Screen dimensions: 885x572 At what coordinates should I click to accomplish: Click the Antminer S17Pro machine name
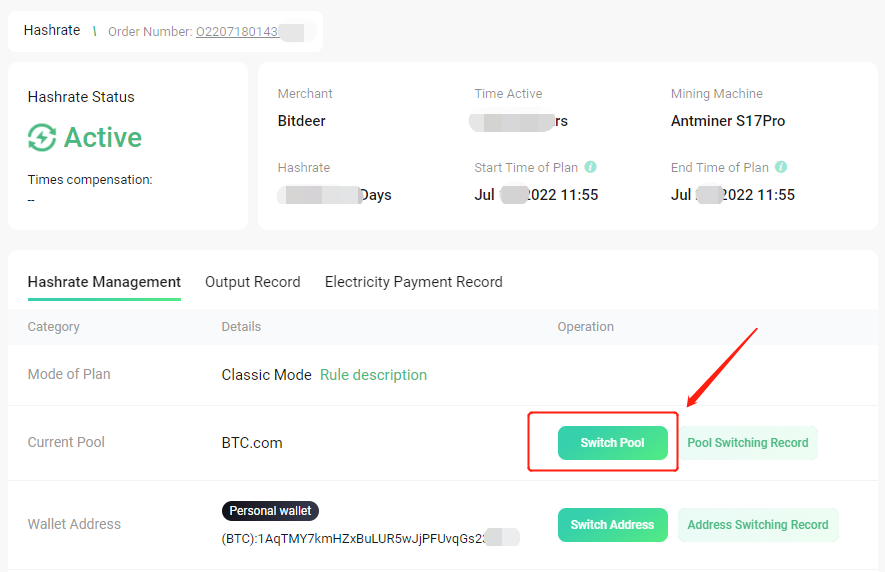[728, 121]
